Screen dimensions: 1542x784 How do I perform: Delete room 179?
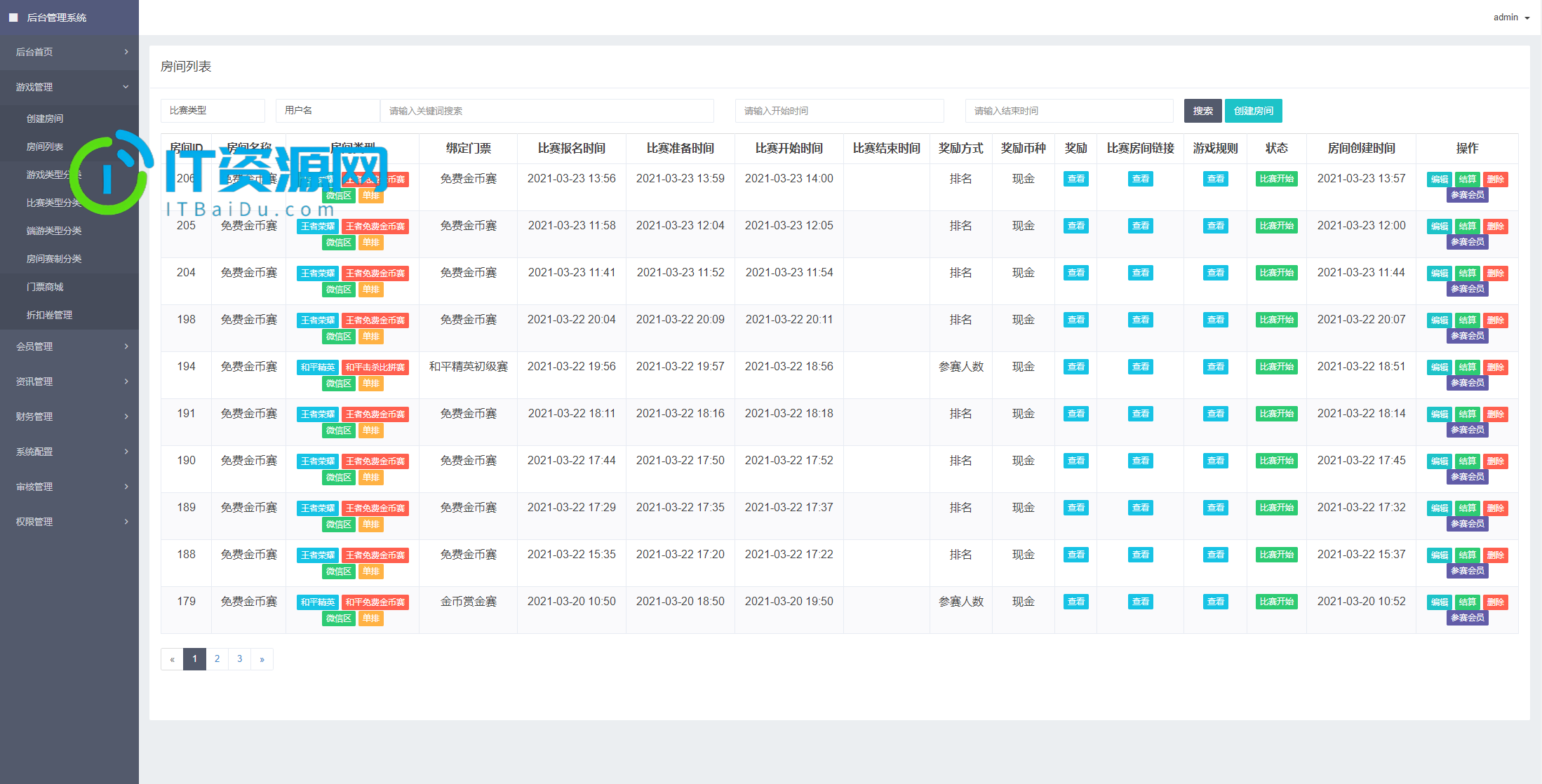click(x=1495, y=602)
